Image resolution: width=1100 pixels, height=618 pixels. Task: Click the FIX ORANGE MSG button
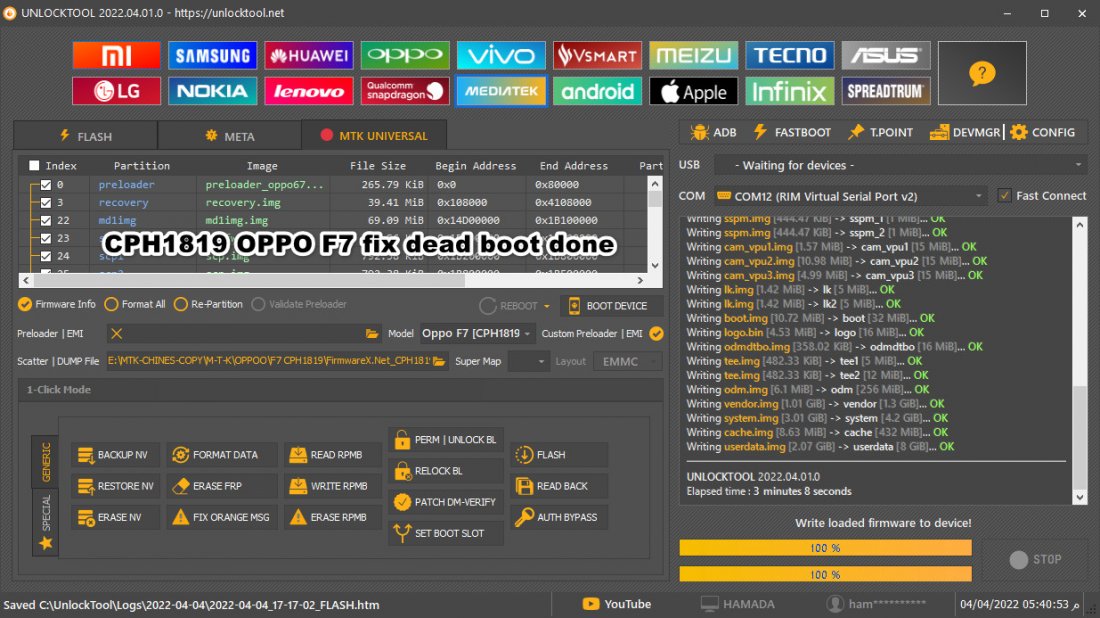click(222, 517)
